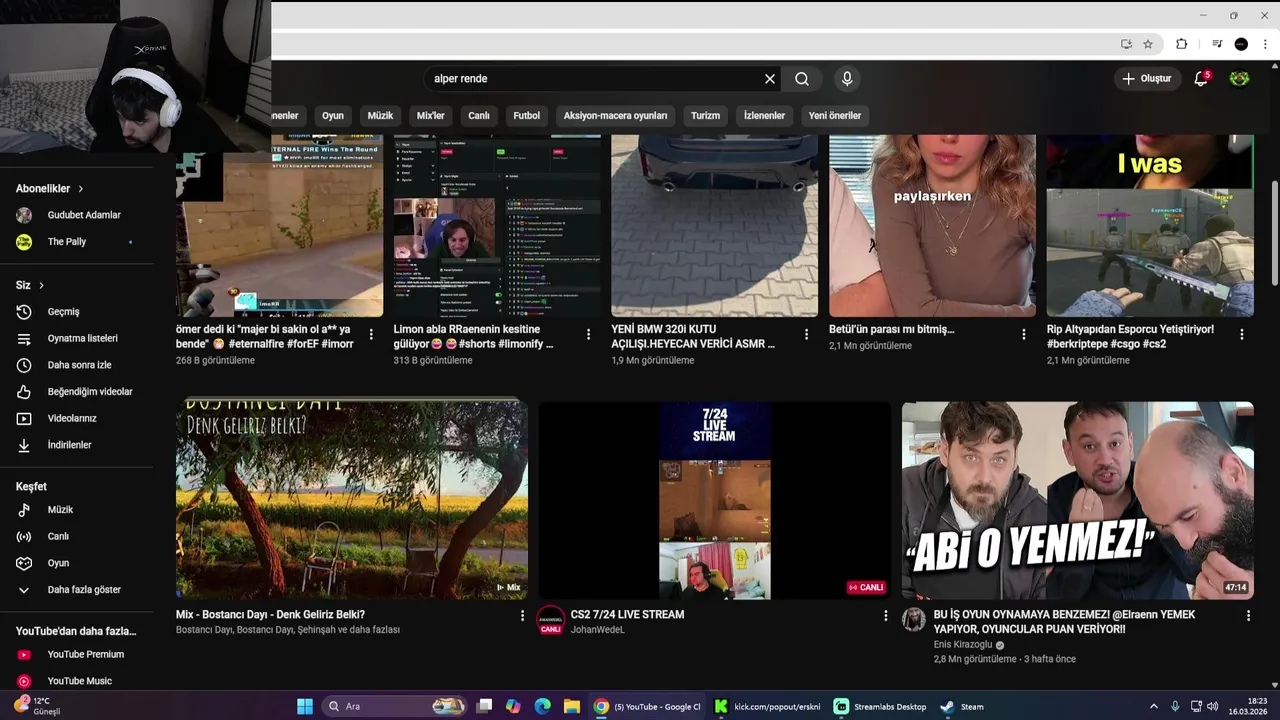This screenshot has height=720, width=1280.
Task: Open options for ömer dedi ki short
Action: click(371, 334)
